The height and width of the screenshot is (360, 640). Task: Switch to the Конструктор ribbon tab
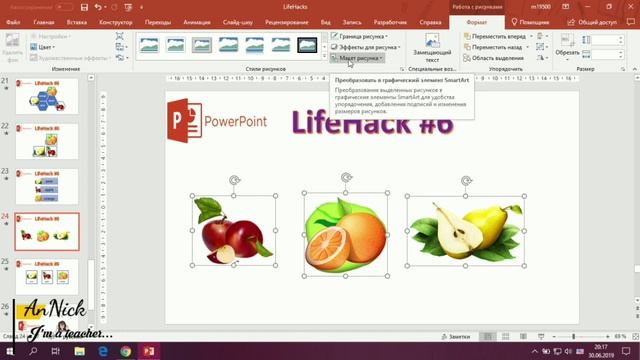(116, 22)
